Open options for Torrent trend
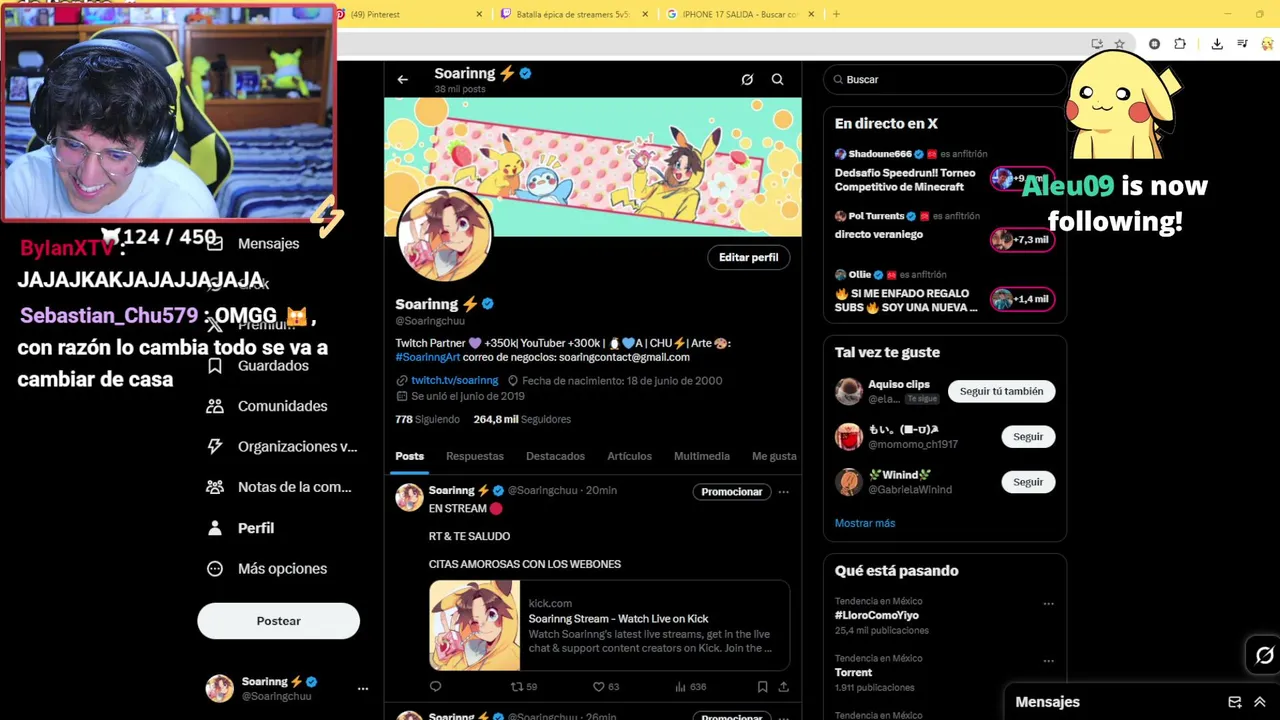 click(x=1048, y=660)
